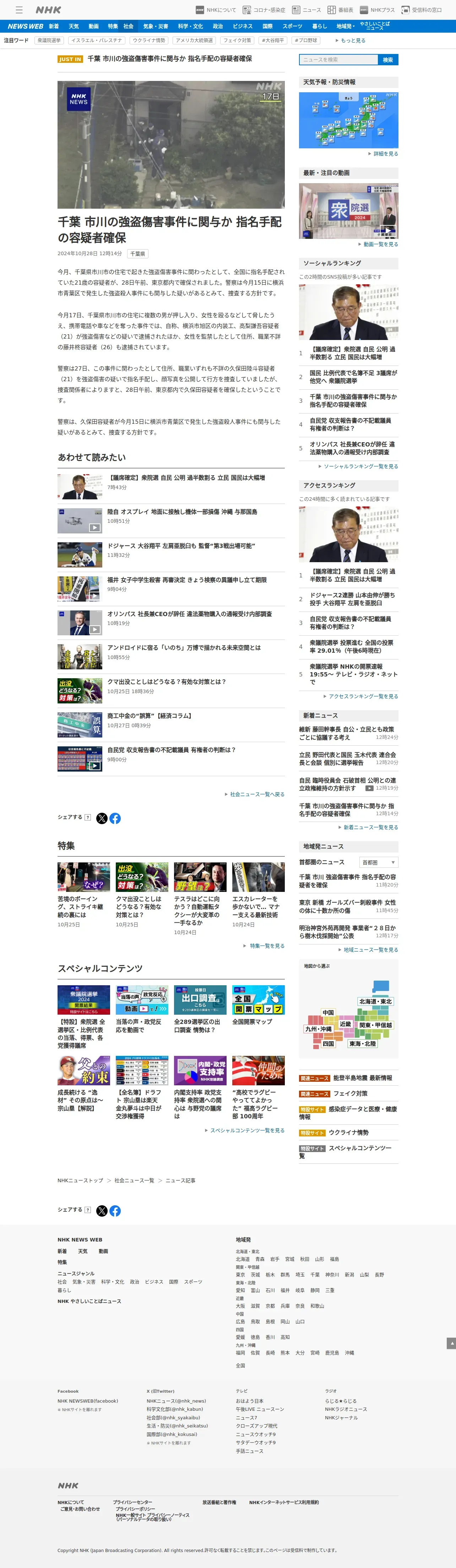This screenshot has width=456, height=1568.
Task: Select 社会 tab in navigation bar
Action: [x=129, y=26]
